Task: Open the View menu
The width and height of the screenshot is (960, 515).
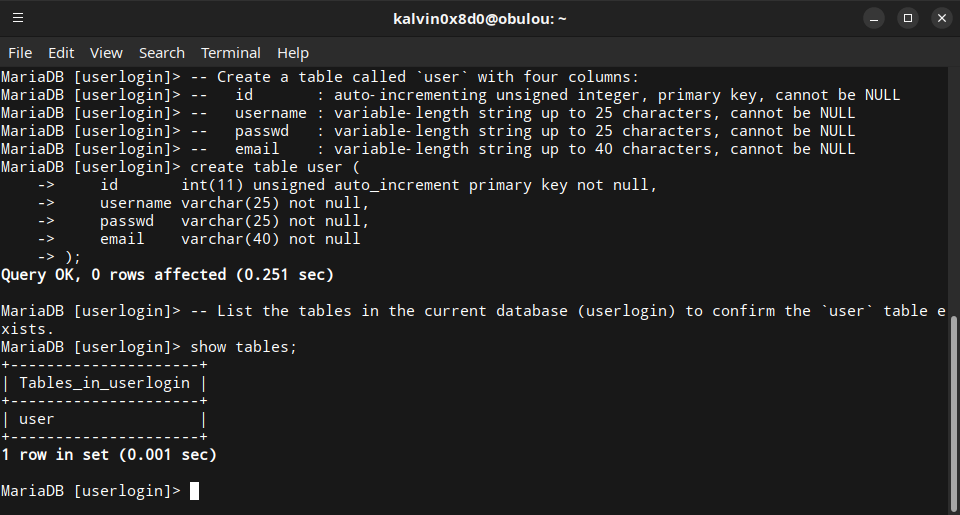Action: 106,53
